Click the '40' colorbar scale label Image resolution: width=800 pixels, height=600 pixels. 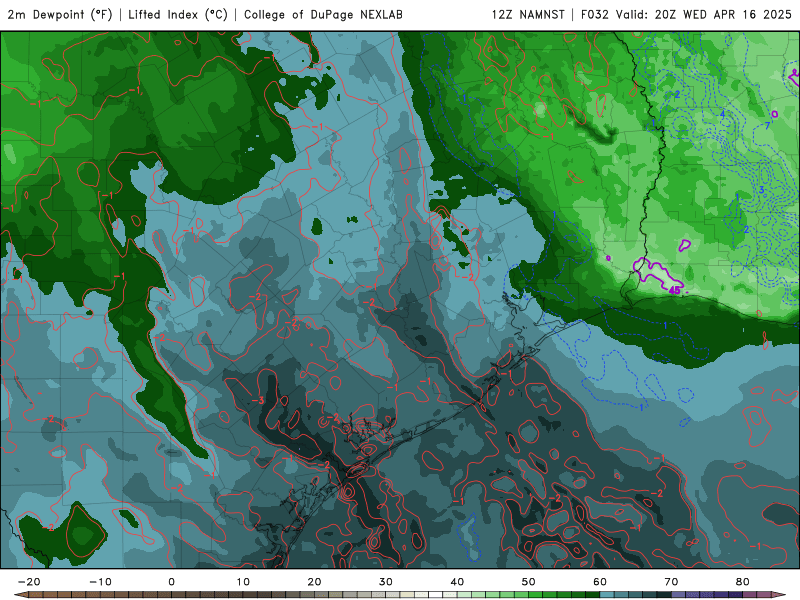pyautogui.click(x=457, y=582)
